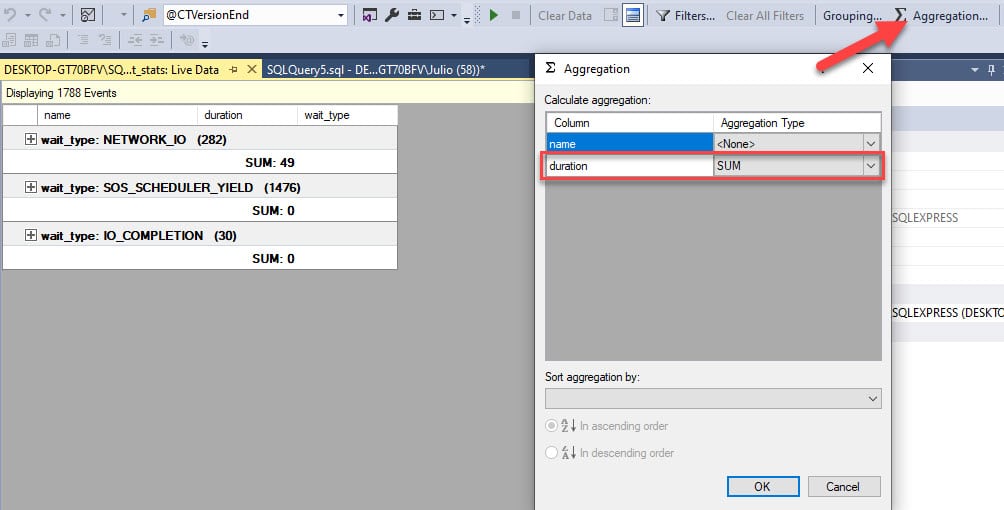Select ascending order radio button
This screenshot has height=510, width=1004.
551,425
